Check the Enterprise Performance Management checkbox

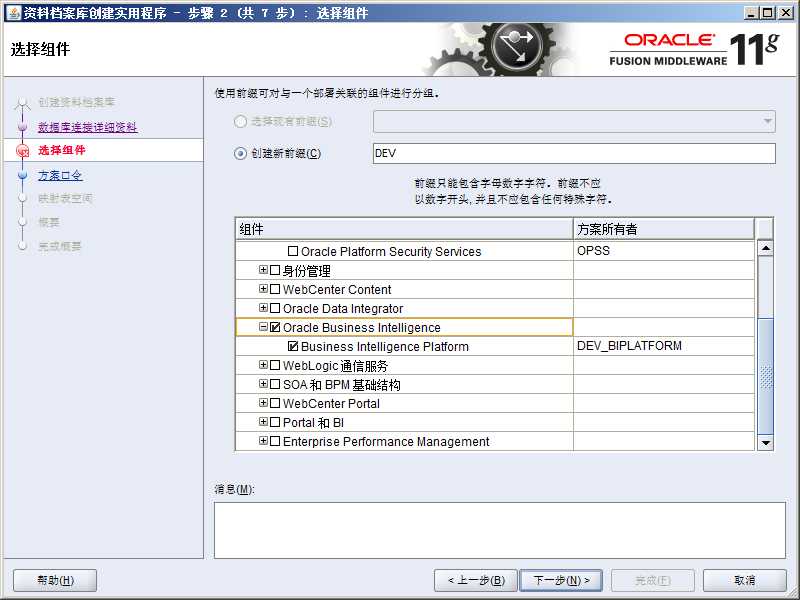click(275, 441)
